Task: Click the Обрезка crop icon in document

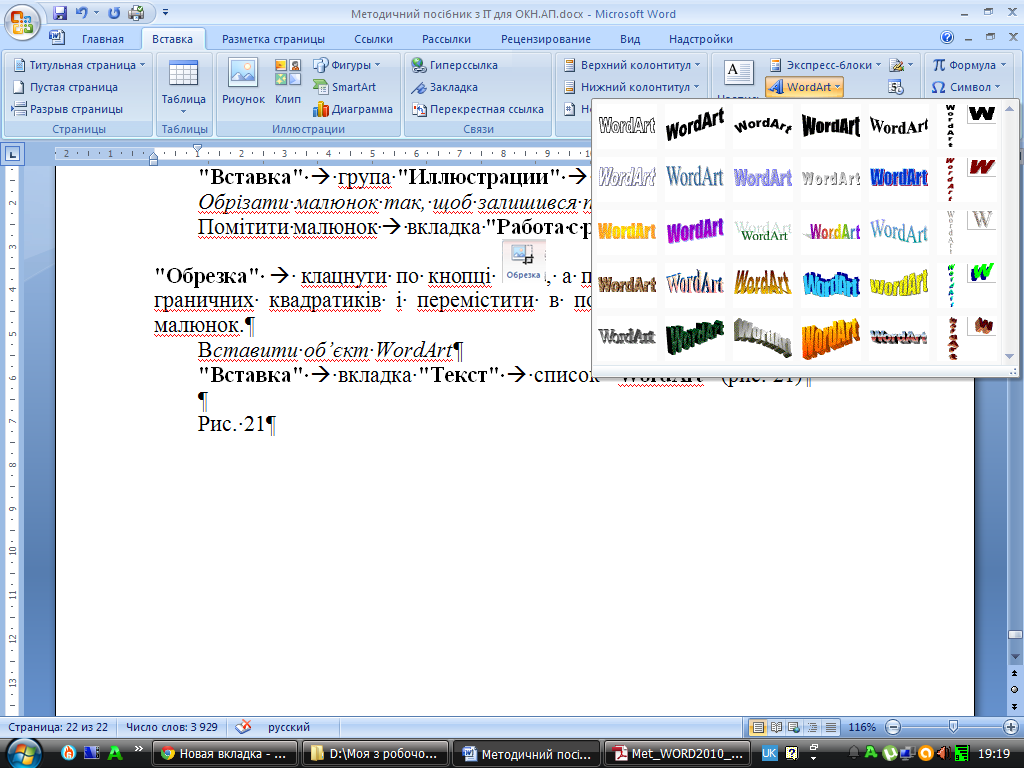Action: click(523, 261)
